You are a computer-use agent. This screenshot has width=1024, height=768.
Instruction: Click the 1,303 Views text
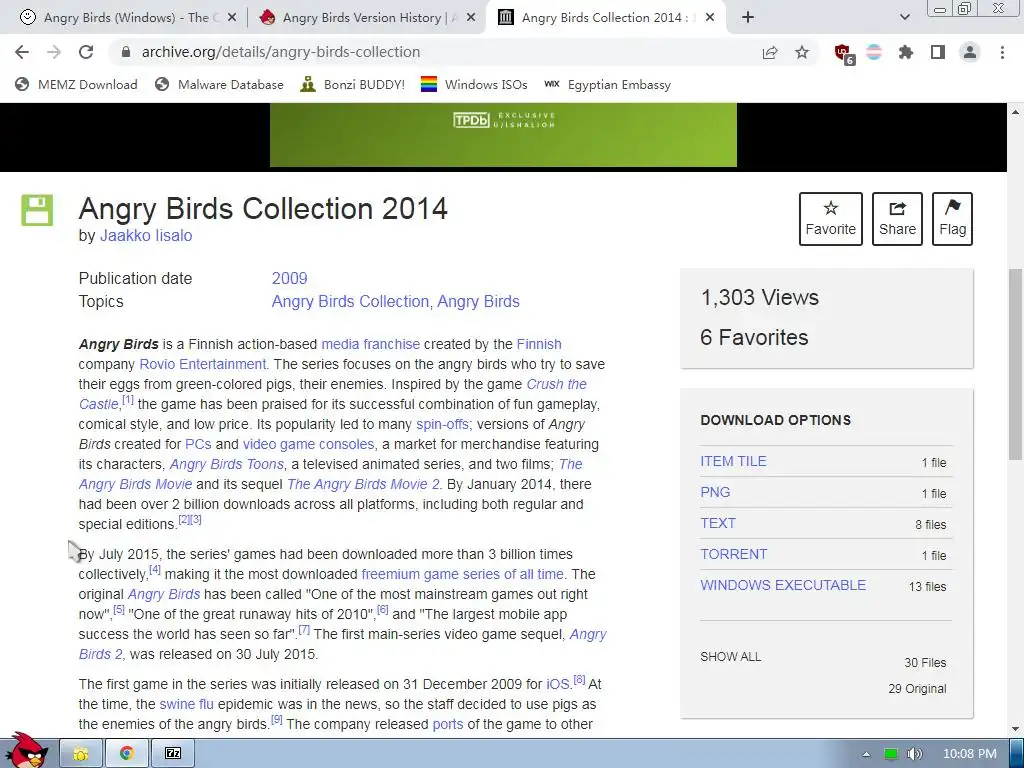760,298
